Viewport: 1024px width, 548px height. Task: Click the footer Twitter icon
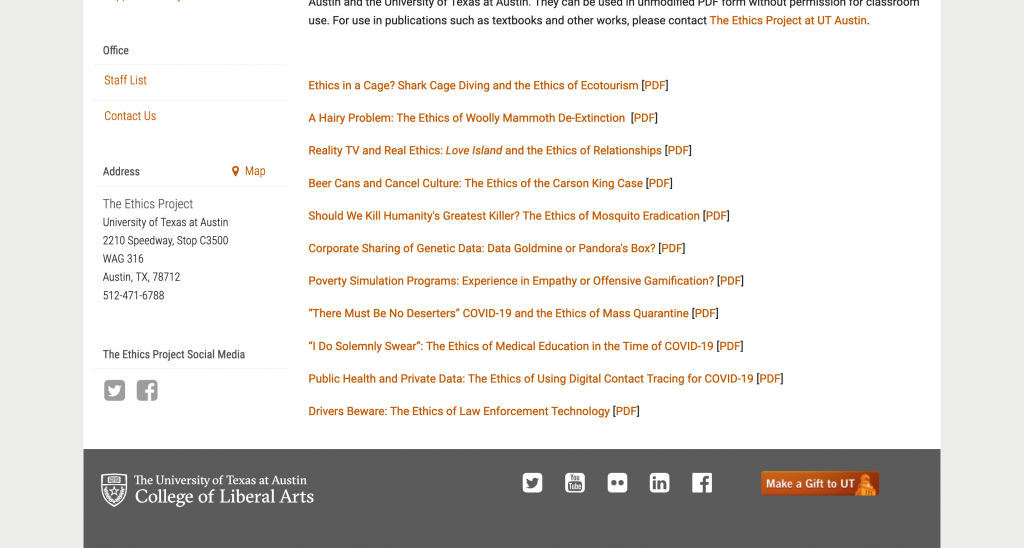[x=532, y=483]
